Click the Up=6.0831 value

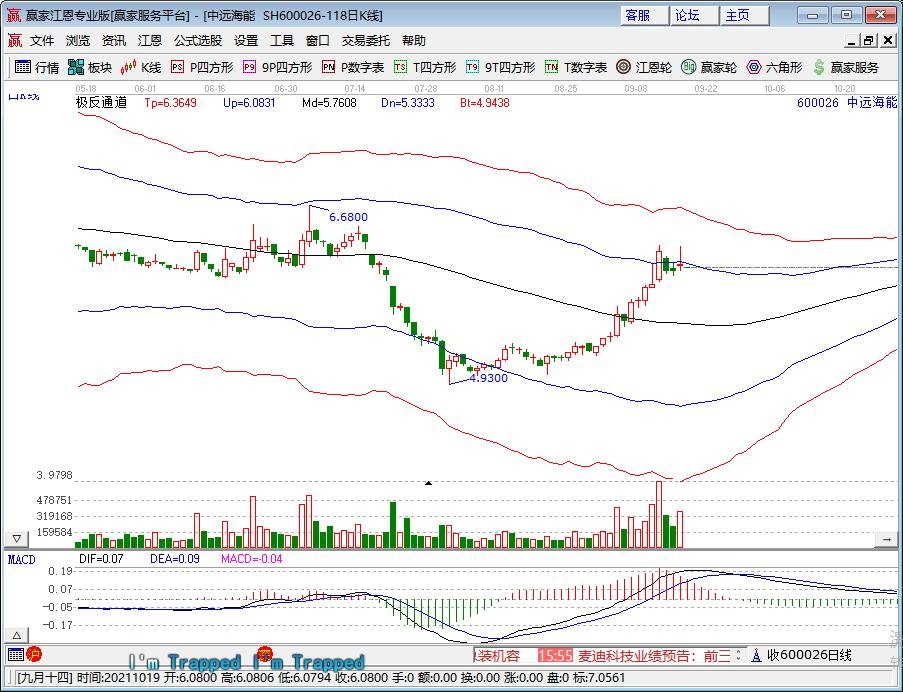(249, 103)
